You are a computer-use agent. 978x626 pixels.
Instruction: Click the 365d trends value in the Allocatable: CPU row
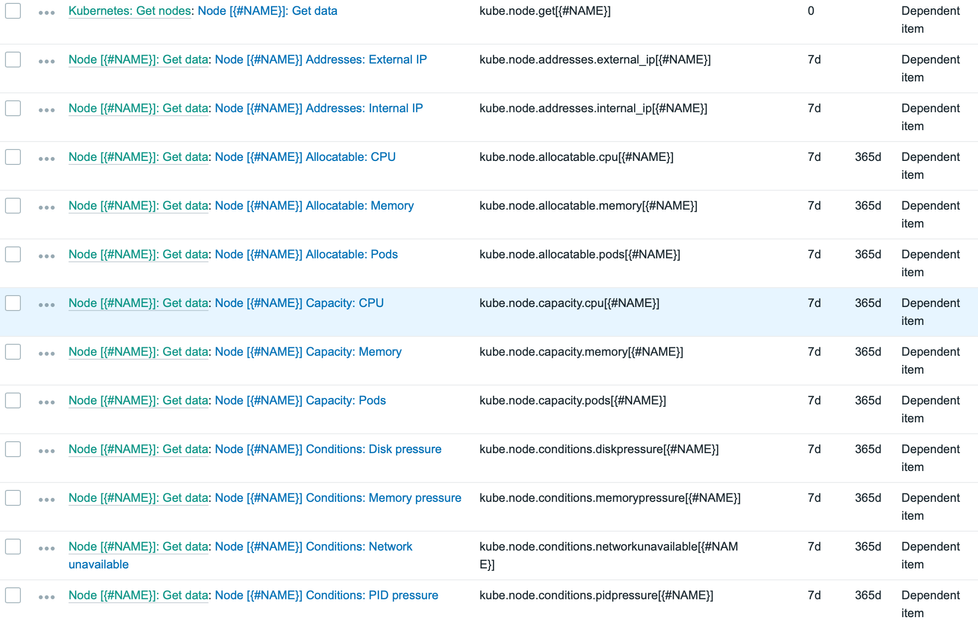(868, 156)
